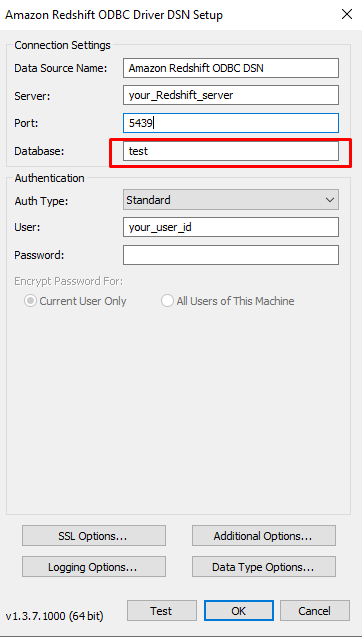Viewport: 362px width, 637px height.
Task: Click the Data Source Name field
Action: (231, 68)
